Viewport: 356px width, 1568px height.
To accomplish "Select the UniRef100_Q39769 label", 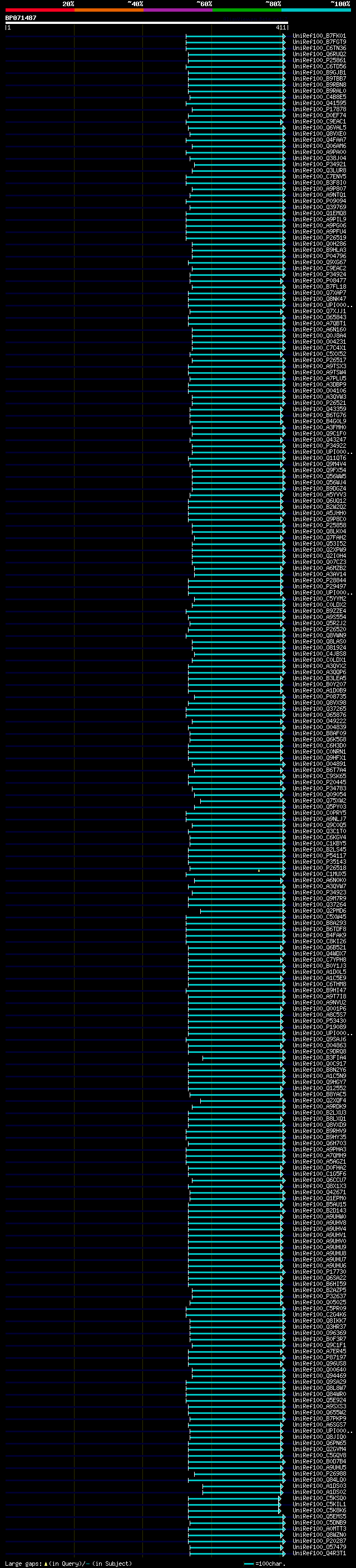I will point(319,207).
